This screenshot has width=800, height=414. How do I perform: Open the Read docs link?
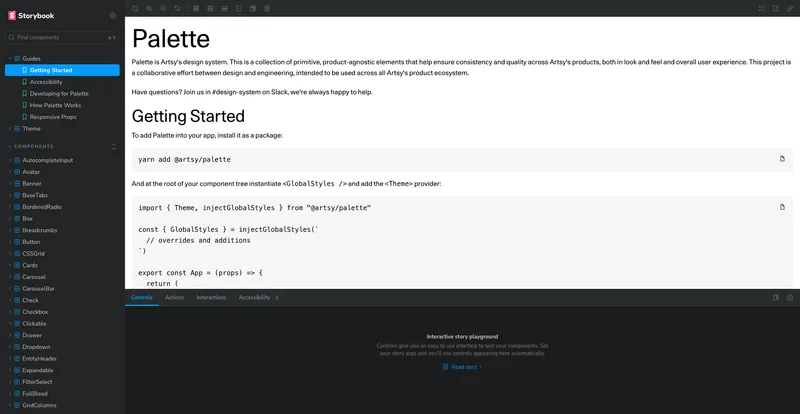tap(462, 367)
